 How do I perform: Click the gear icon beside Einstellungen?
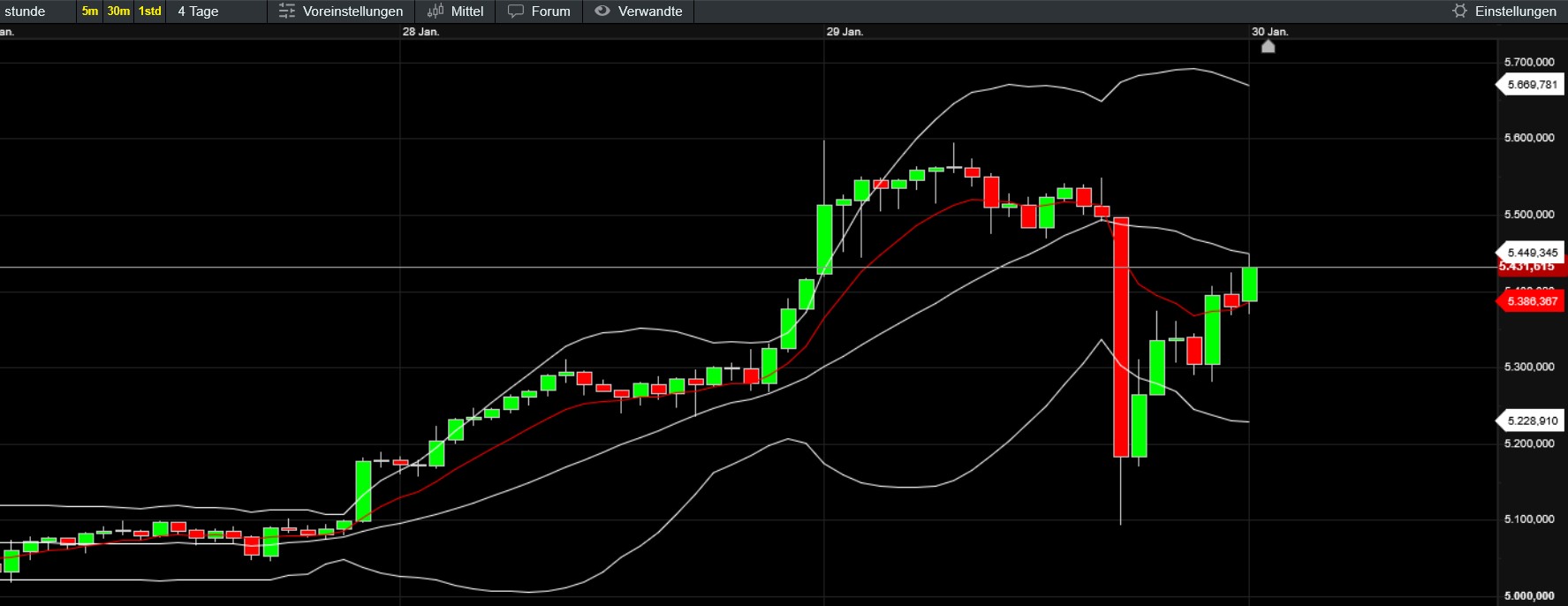(x=1459, y=11)
